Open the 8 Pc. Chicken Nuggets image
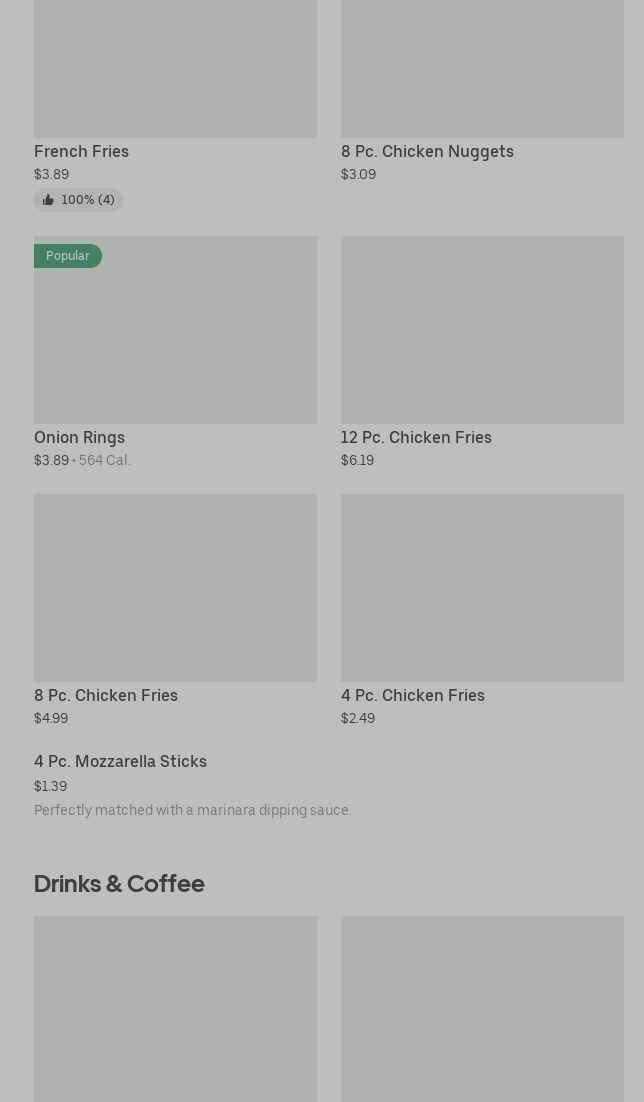644x1102 pixels. point(482,68)
